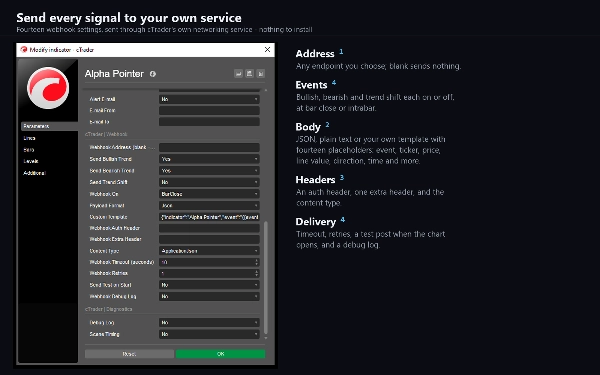The image size is (600, 375).
Task: Click the info icon beside Alpha Pointer title
Action: [153, 74]
